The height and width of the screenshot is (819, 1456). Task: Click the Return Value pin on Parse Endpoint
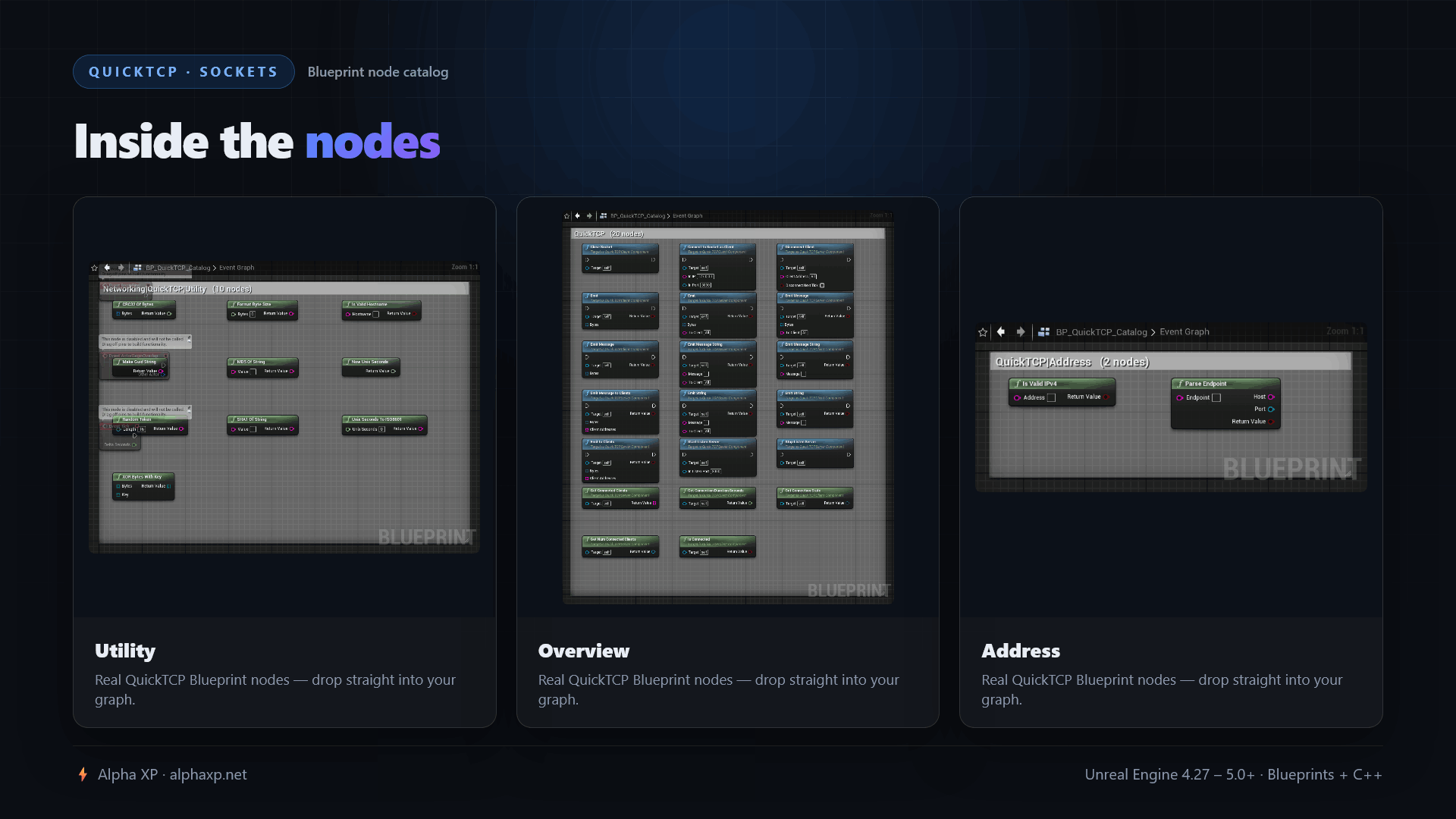pyautogui.click(x=1271, y=421)
